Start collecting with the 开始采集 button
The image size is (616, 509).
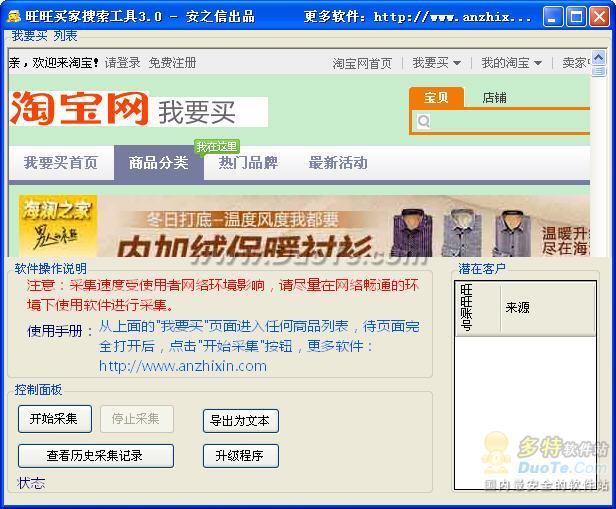coord(55,419)
